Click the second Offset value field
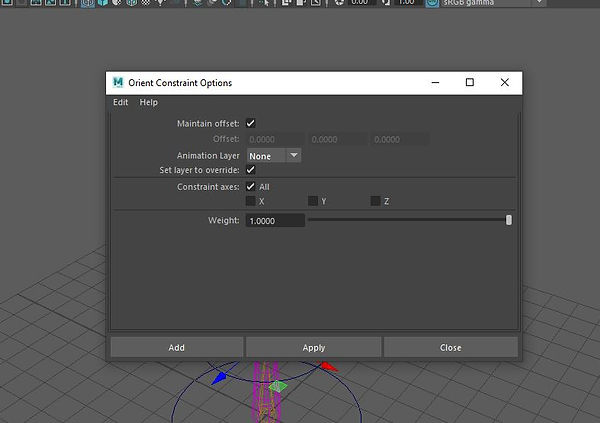Viewport: 600px width, 423px height. tap(338, 139)
